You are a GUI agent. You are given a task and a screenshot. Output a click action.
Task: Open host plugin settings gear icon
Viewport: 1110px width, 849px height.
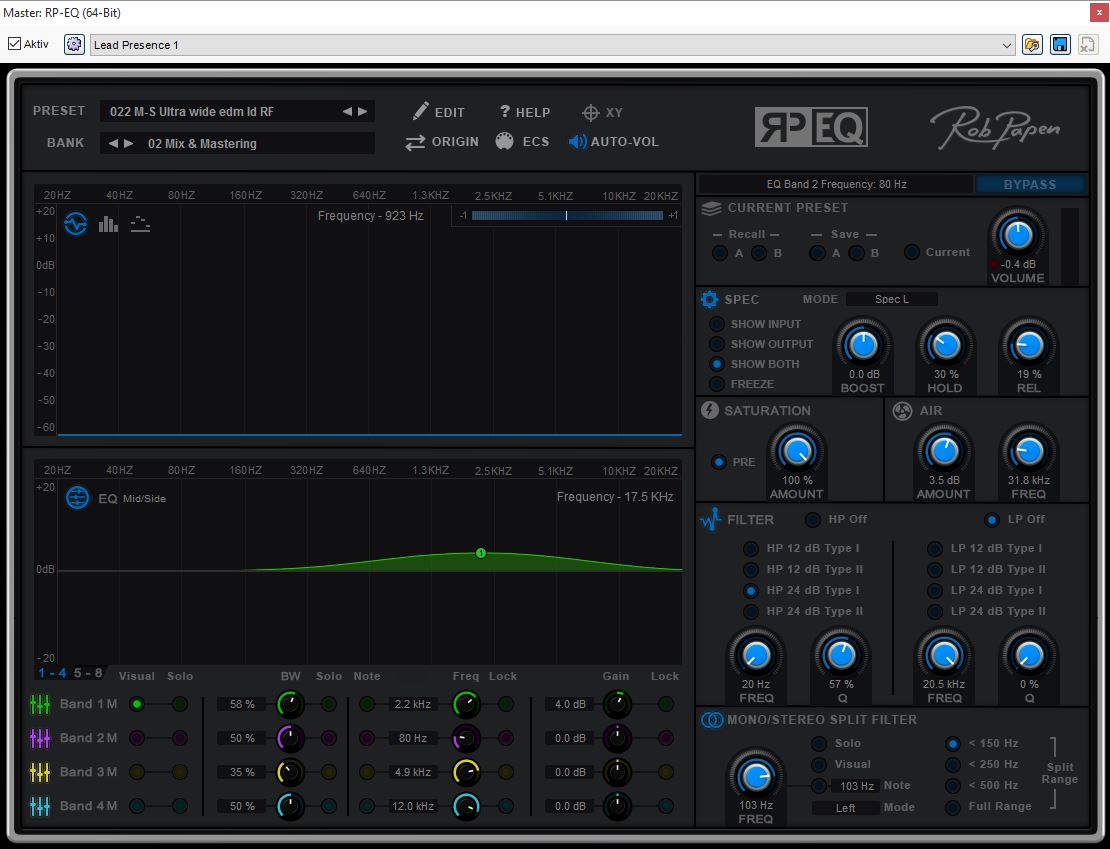(74, 45)
